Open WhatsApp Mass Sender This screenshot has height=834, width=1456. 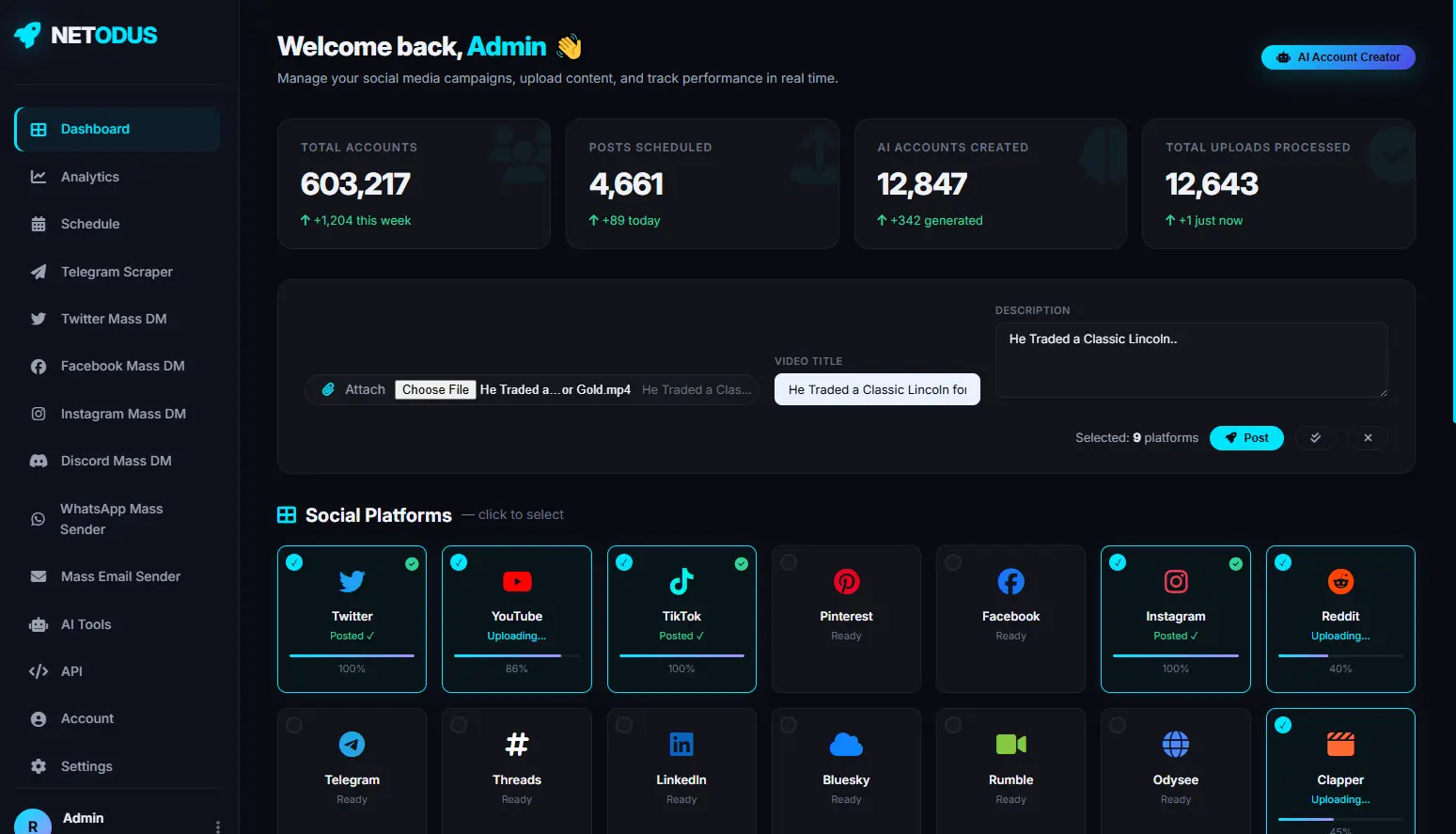click(x=117, y=519)
